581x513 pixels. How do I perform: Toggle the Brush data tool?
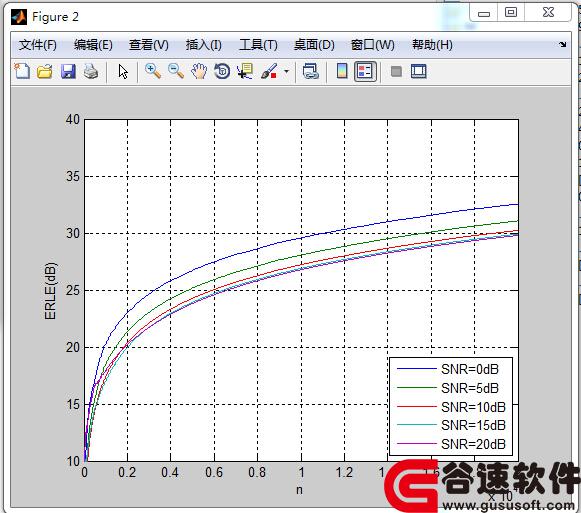tap(269, 71)
